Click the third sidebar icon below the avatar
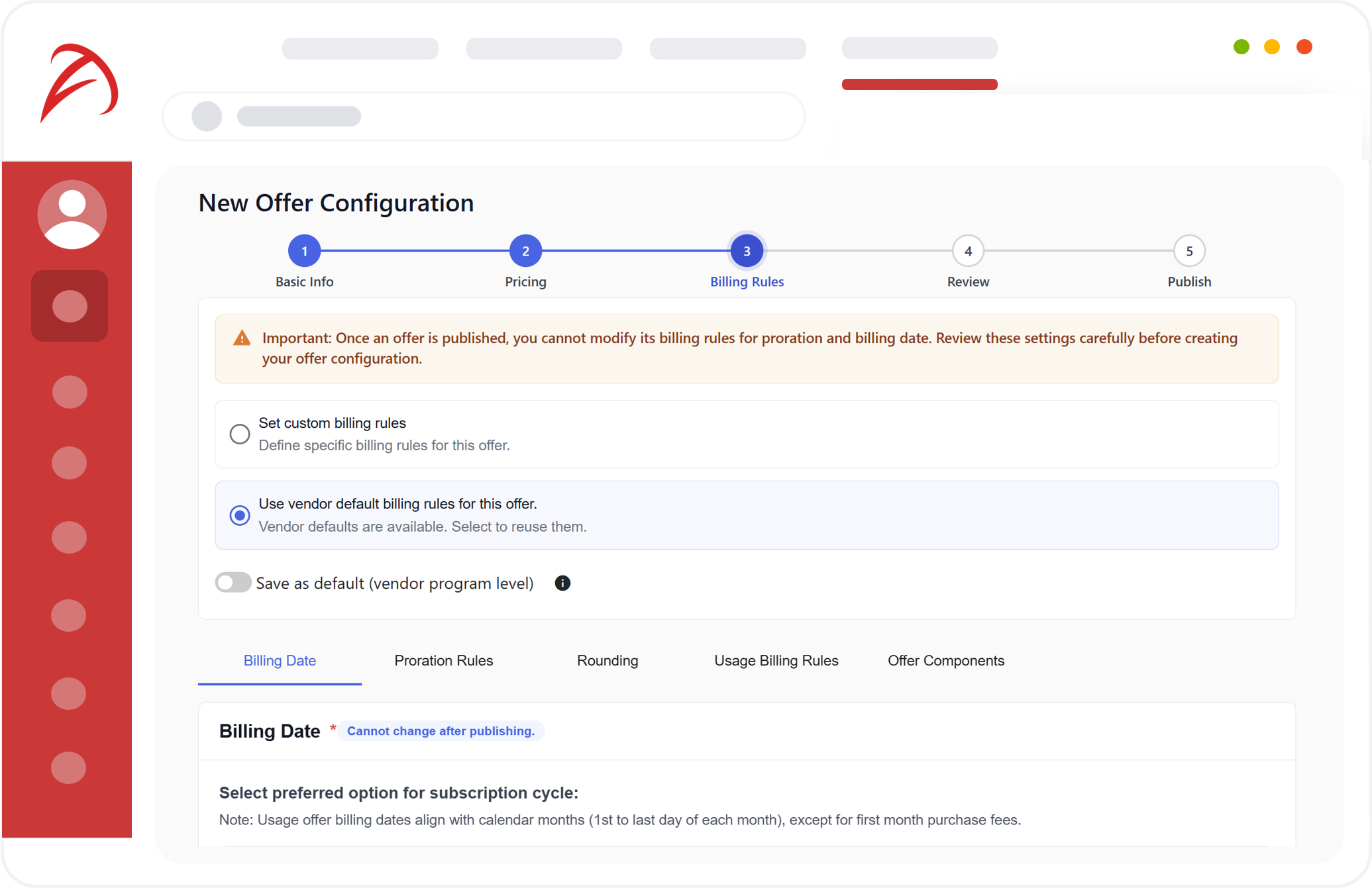Viewport: 1372px width, 888px height. [x=69, y=462]
